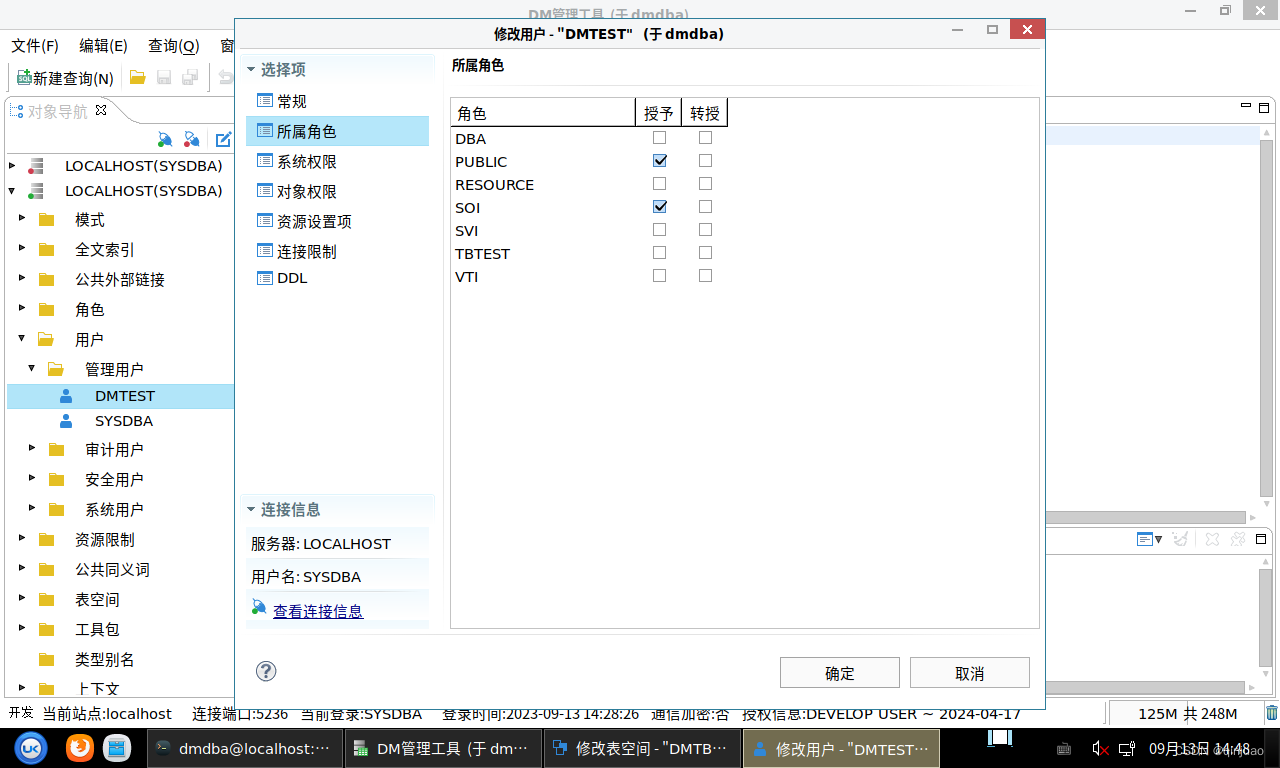Uncheck the 授予 box for PUBLIC role
Image resolution: width=1280 pixels, height=768 pixels.
(659, 161)
